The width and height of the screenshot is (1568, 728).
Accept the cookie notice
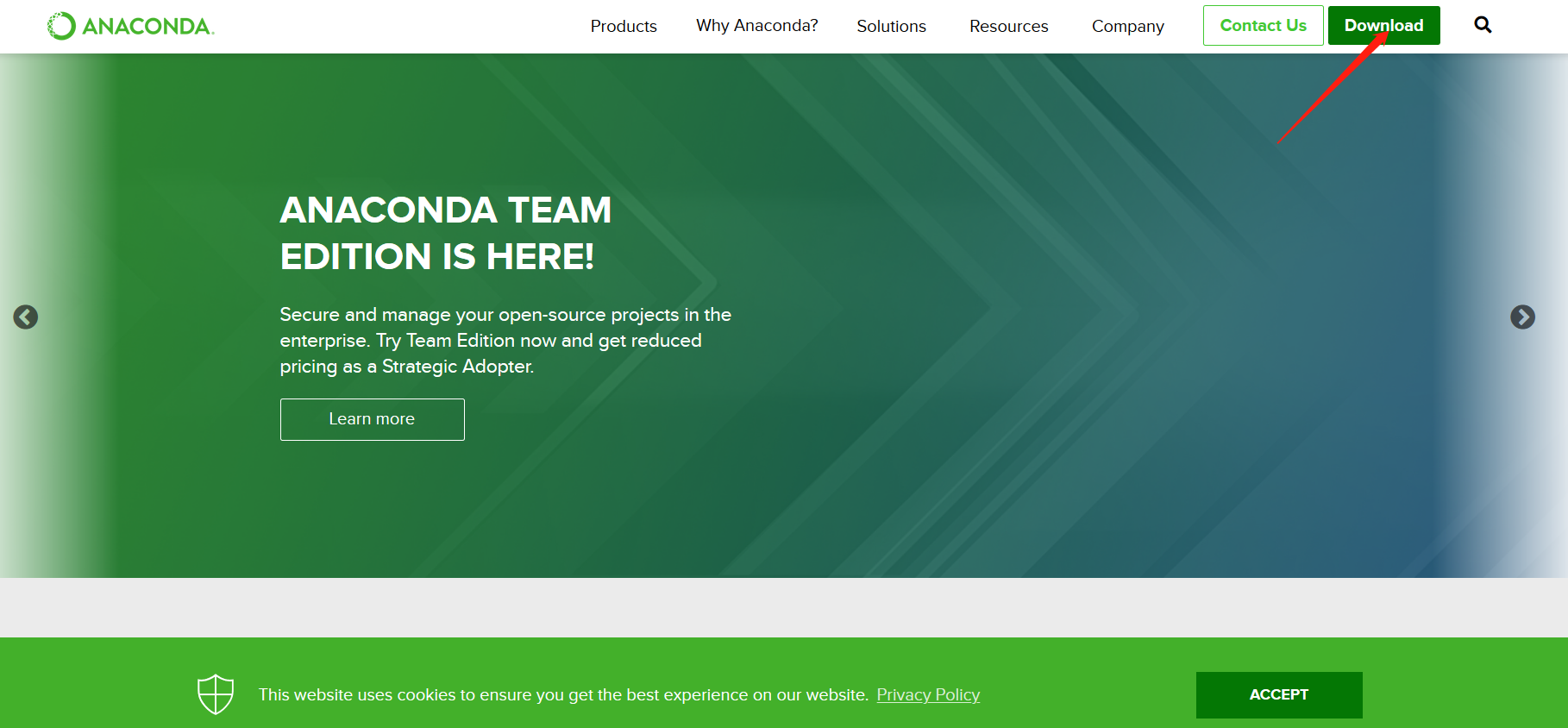1279,695
